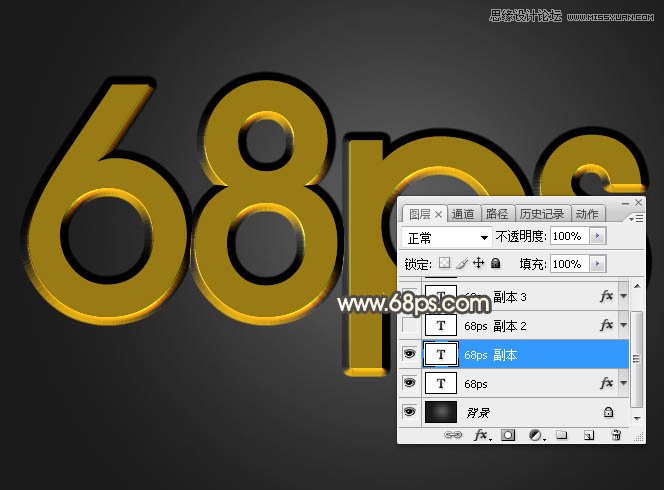Select the 背景 layer thumbnail

coord(441,412)
